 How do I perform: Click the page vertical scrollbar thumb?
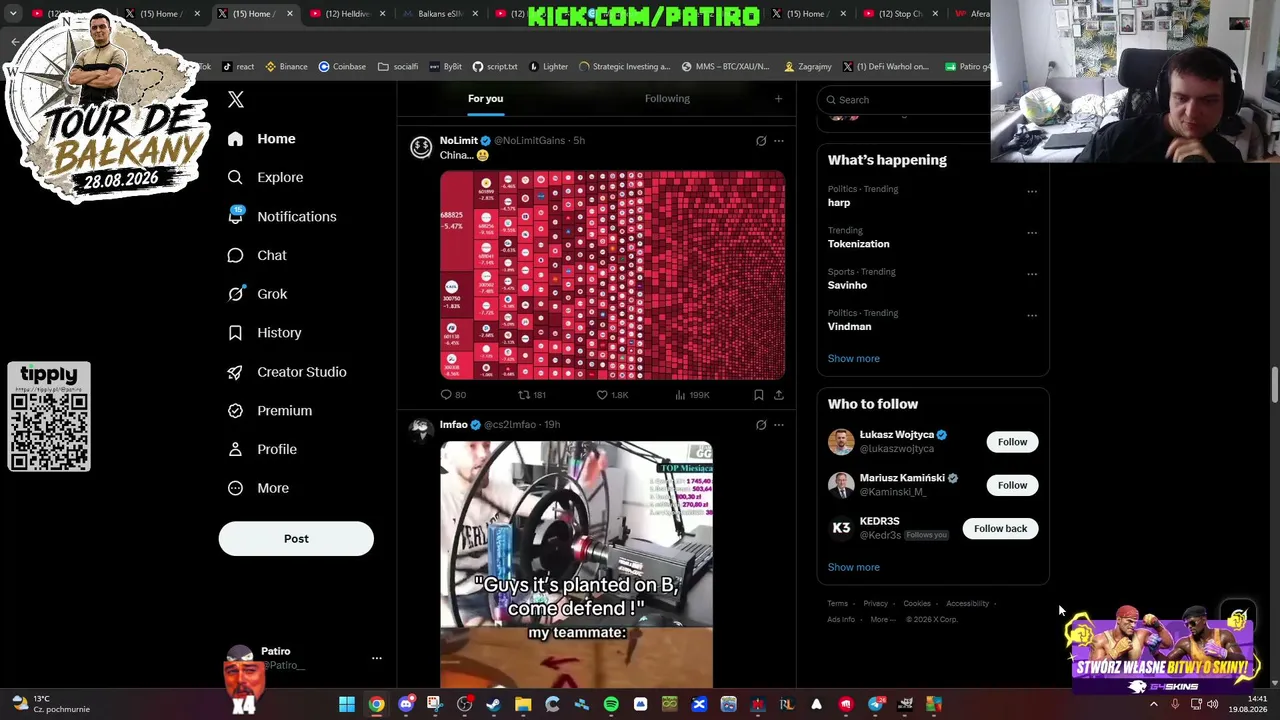pos(1275,385)
